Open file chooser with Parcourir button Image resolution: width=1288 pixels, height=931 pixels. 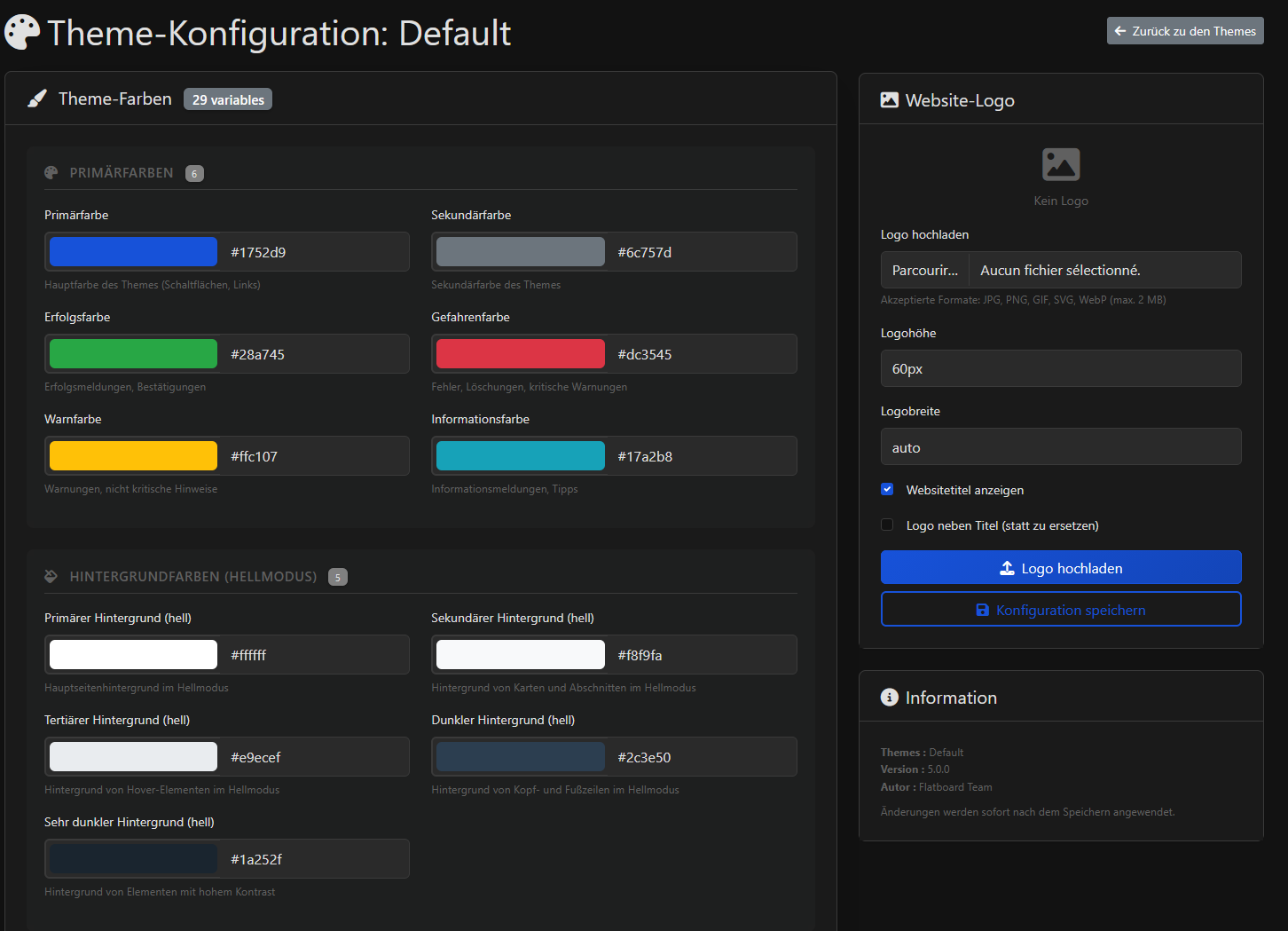tap(925, 271)
